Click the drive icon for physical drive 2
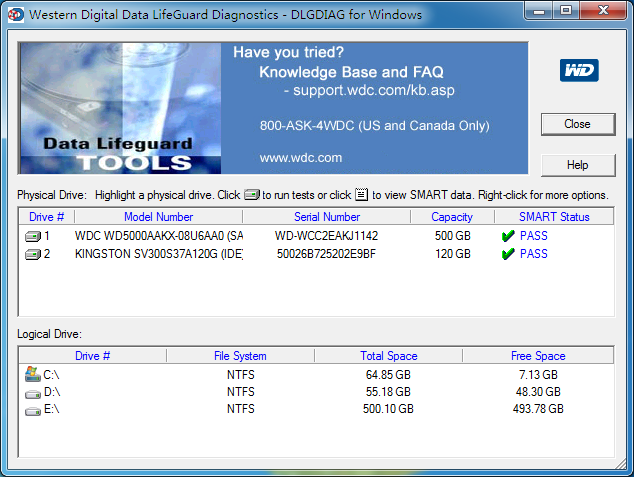Image resolution: width=634 pixels, height=477 pixels. click(33, 254)
